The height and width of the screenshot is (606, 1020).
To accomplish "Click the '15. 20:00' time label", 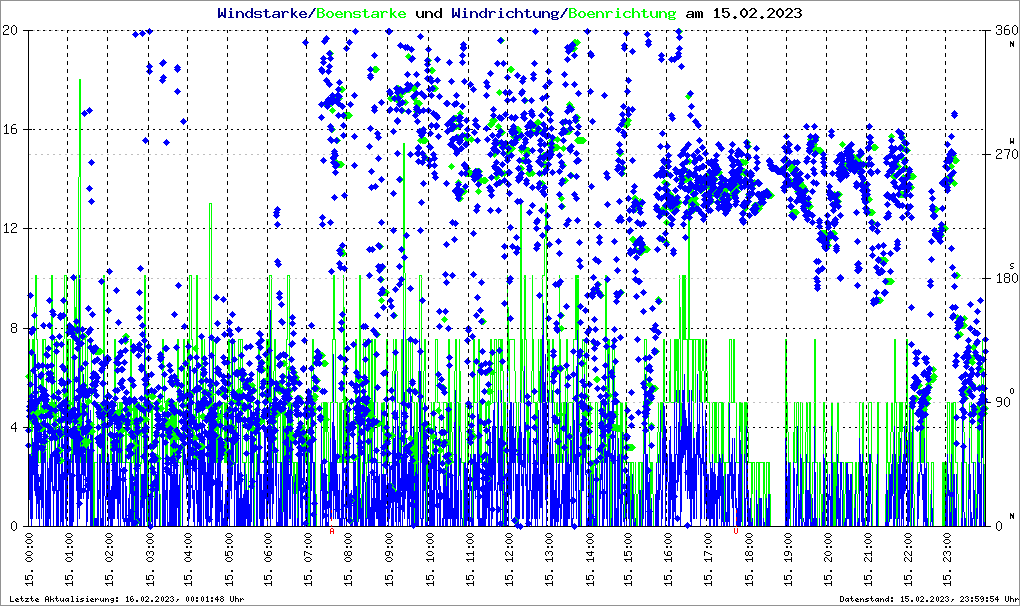I will pyautogui.click(x=827, y=560).
